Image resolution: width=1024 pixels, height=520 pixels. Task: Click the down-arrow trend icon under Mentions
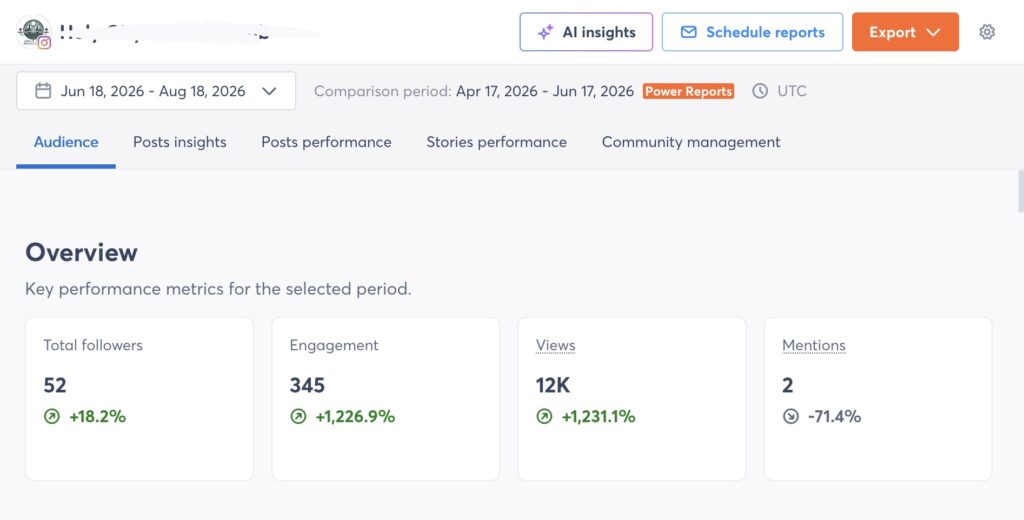click(x=790, y=416)
